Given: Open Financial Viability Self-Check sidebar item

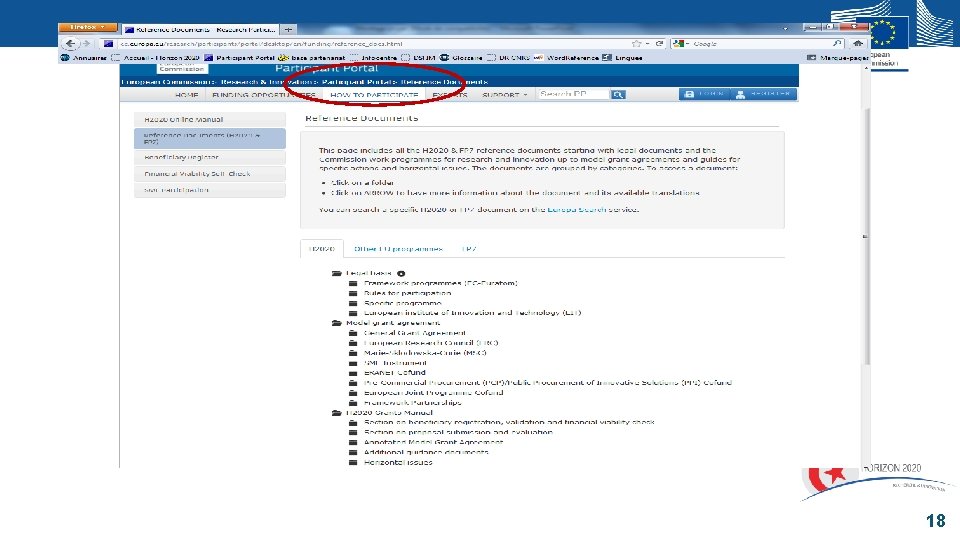Looking at the screenshot, I should [x=210, y=174].
